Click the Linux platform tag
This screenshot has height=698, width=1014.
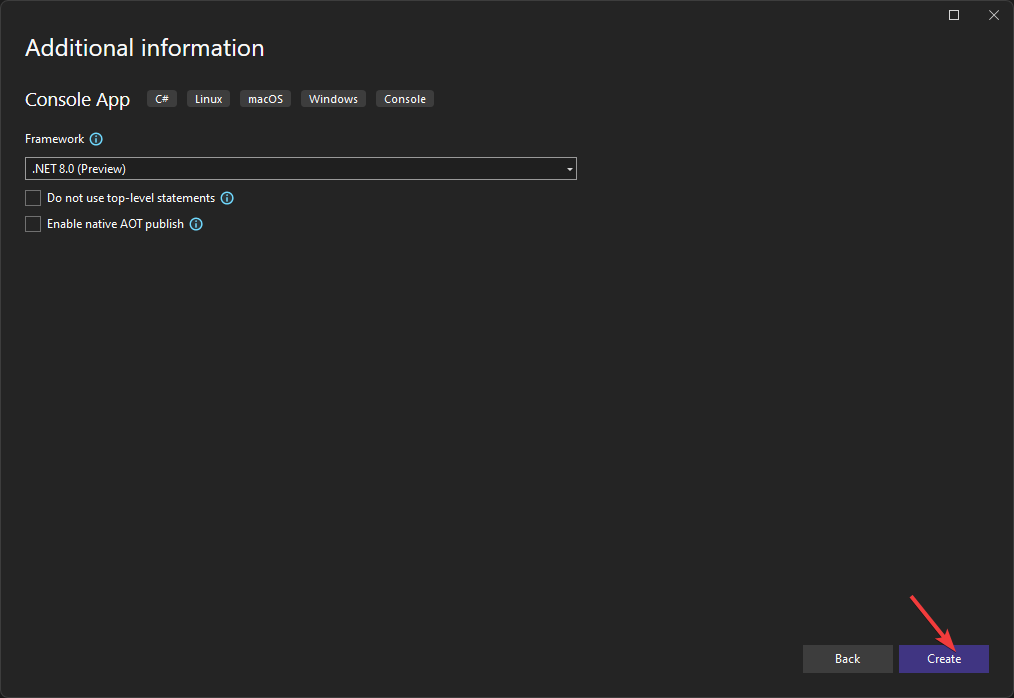[208, 98]
